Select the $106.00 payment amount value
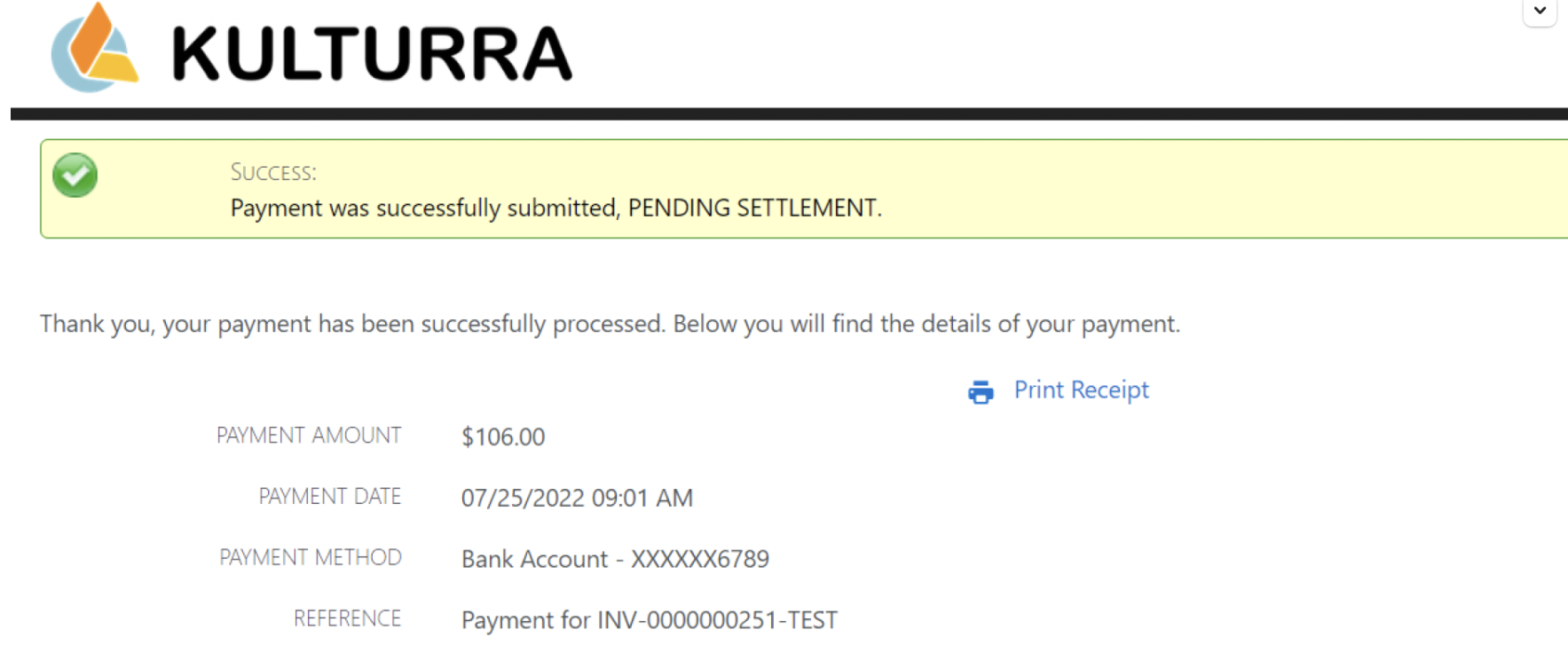 [x=503, y=437]
